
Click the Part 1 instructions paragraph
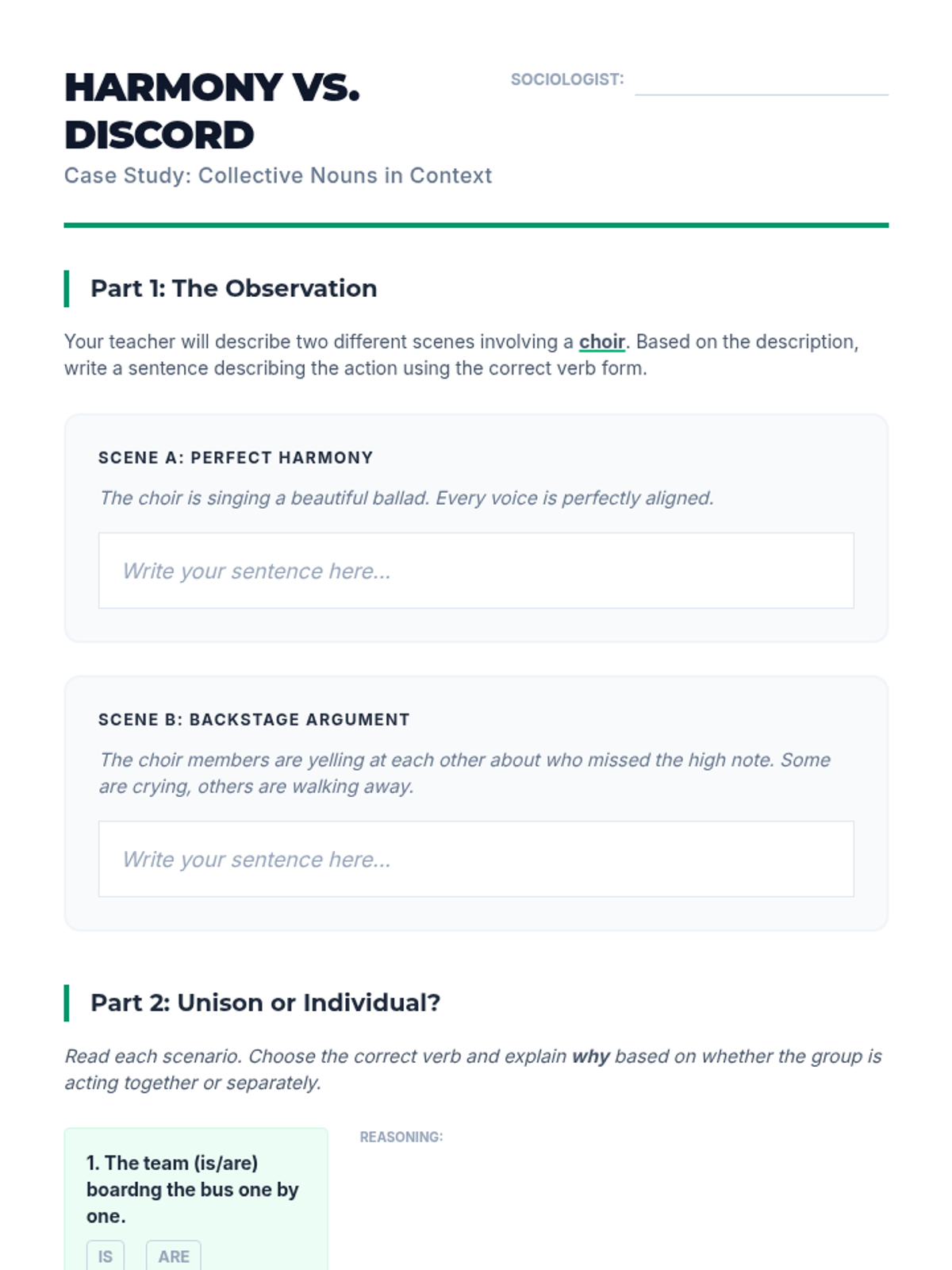click(462, 355)
